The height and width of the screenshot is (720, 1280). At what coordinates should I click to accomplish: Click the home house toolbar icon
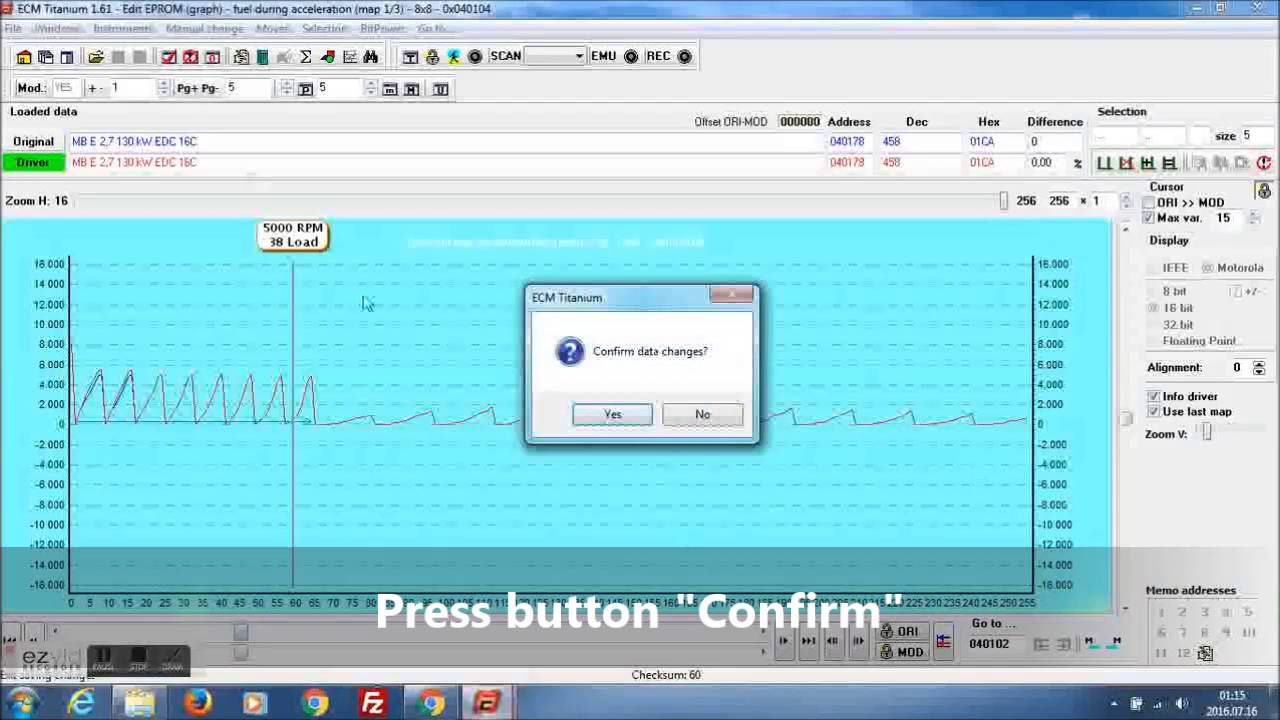coord(24,57)
